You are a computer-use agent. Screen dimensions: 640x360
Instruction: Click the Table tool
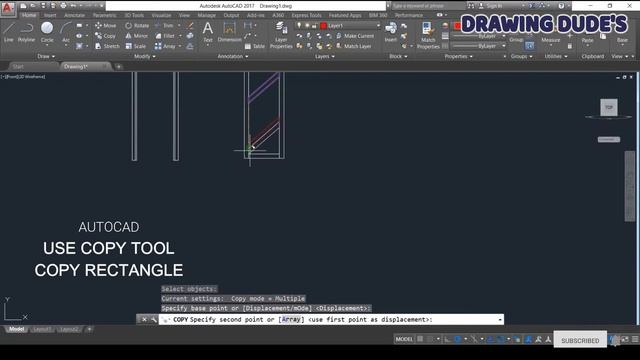point(255,46)
